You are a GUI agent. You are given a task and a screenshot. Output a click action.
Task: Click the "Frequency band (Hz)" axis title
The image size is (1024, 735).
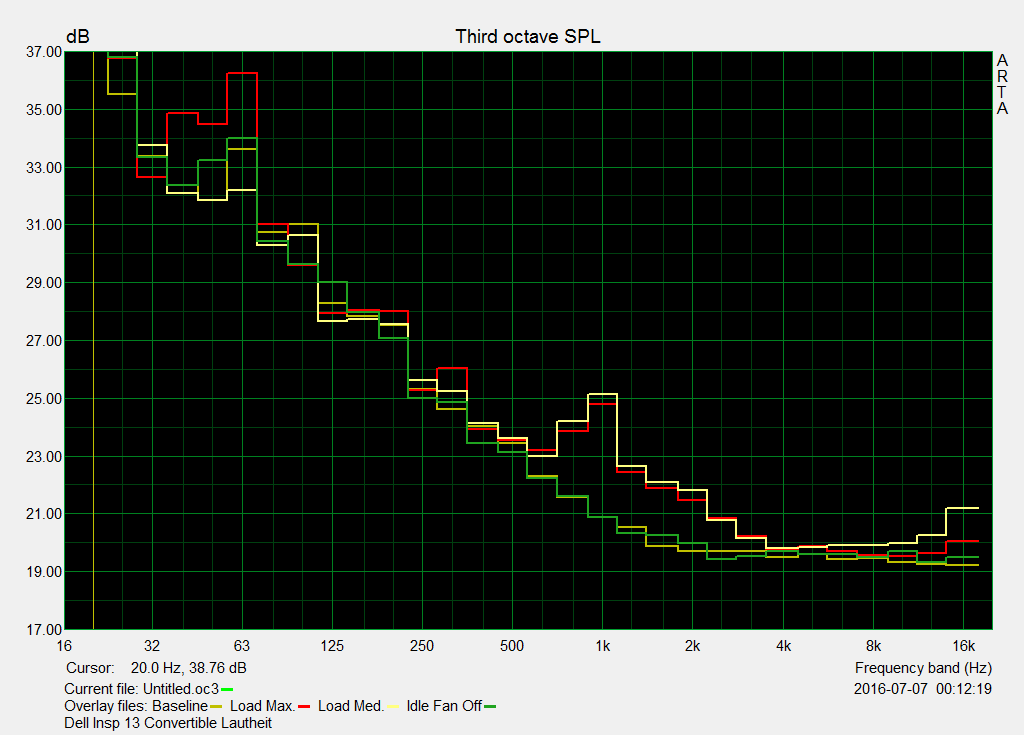pyautogui.click(x=923, y=668)
